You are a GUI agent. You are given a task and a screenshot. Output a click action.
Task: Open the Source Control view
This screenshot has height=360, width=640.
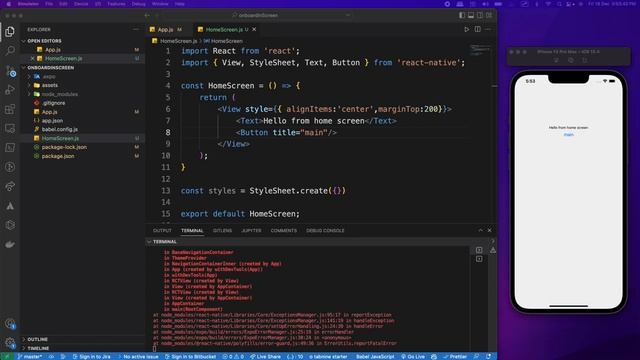10,70
